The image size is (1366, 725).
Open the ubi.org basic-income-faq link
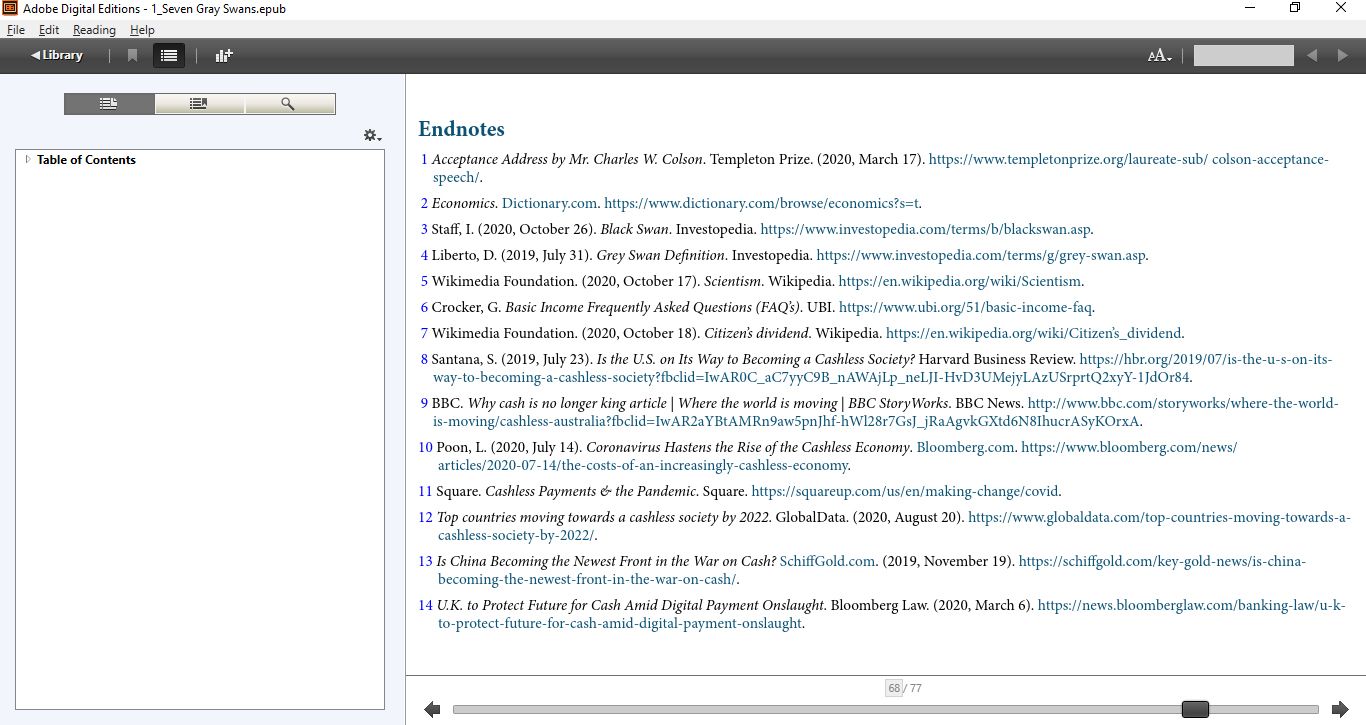(965, 307)
